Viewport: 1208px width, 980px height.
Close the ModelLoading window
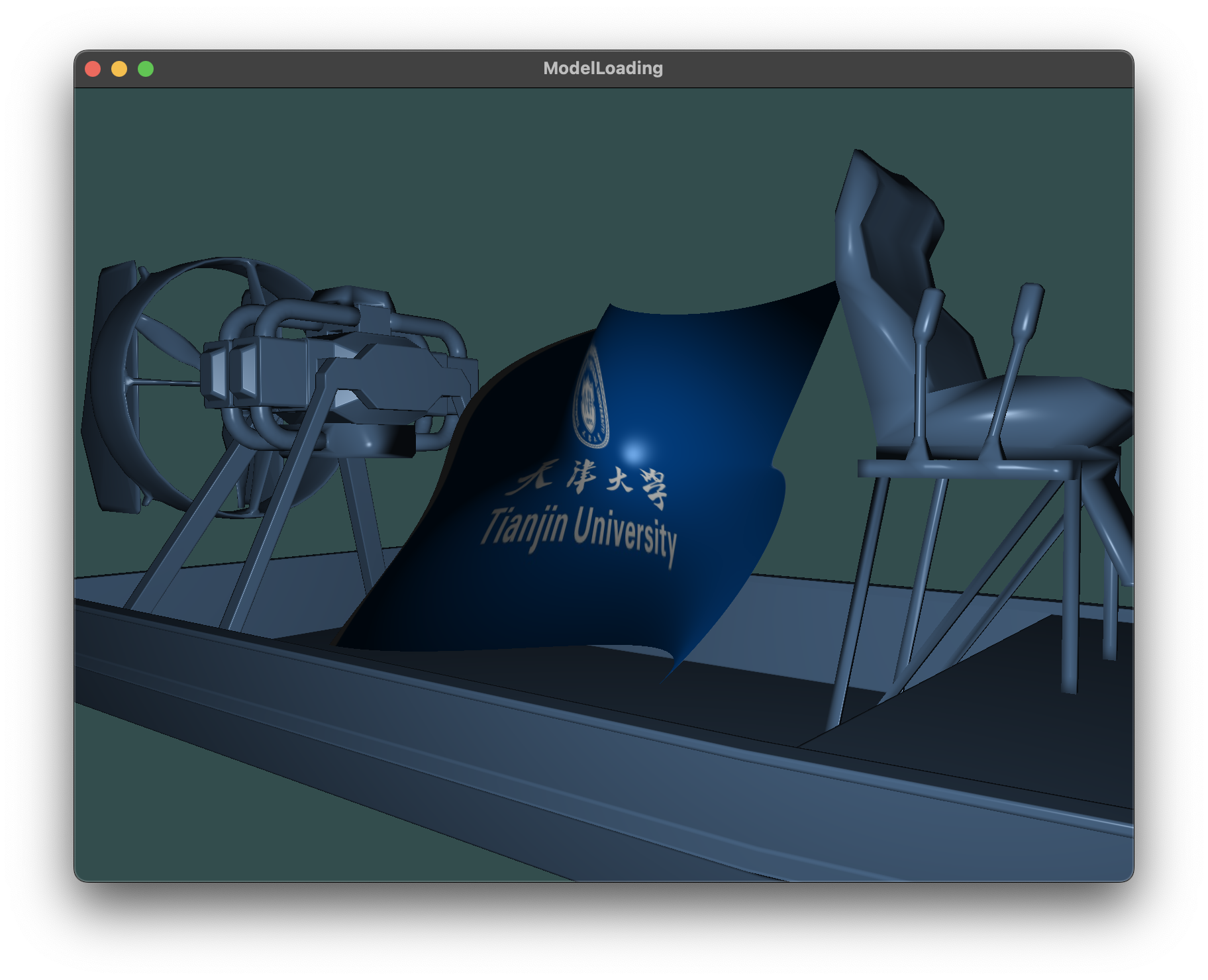tap(93, 69)
